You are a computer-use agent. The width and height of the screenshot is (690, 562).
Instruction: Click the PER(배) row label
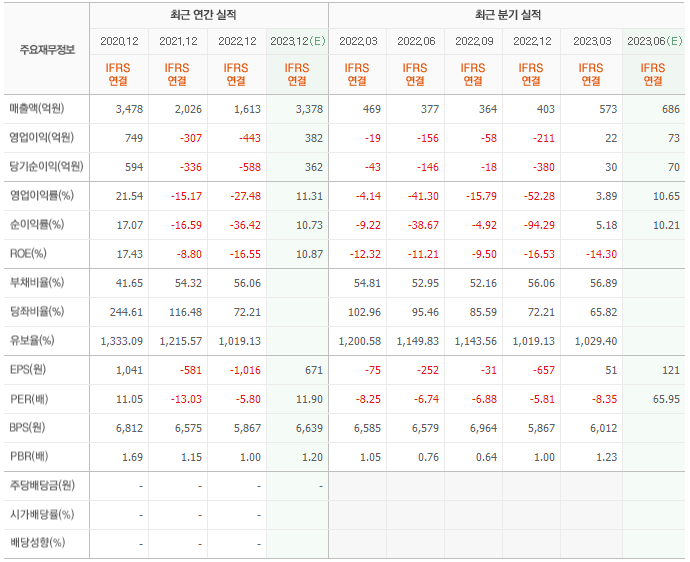tap(29, 399)
